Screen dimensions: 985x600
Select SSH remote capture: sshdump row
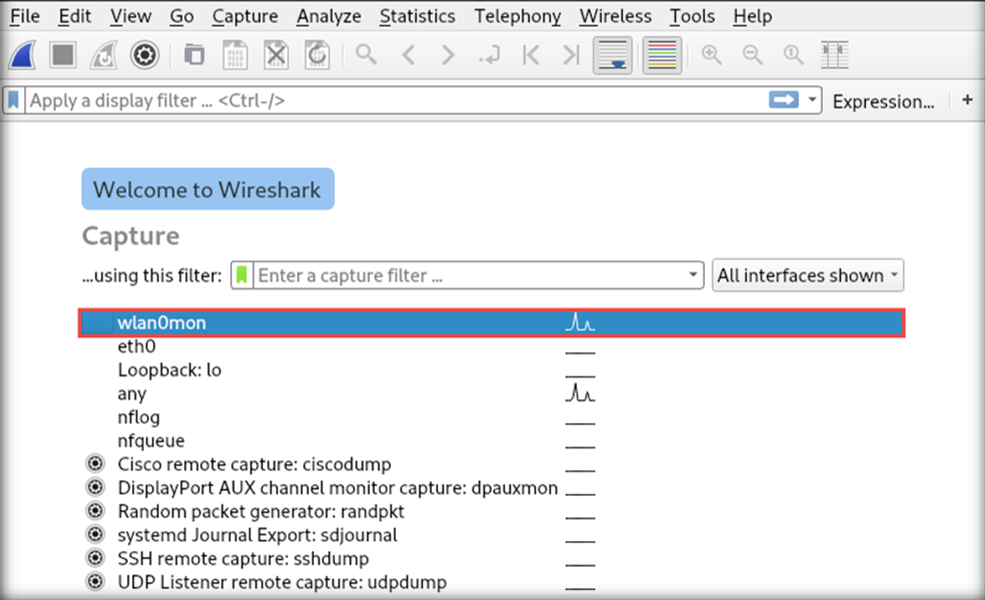492,559
